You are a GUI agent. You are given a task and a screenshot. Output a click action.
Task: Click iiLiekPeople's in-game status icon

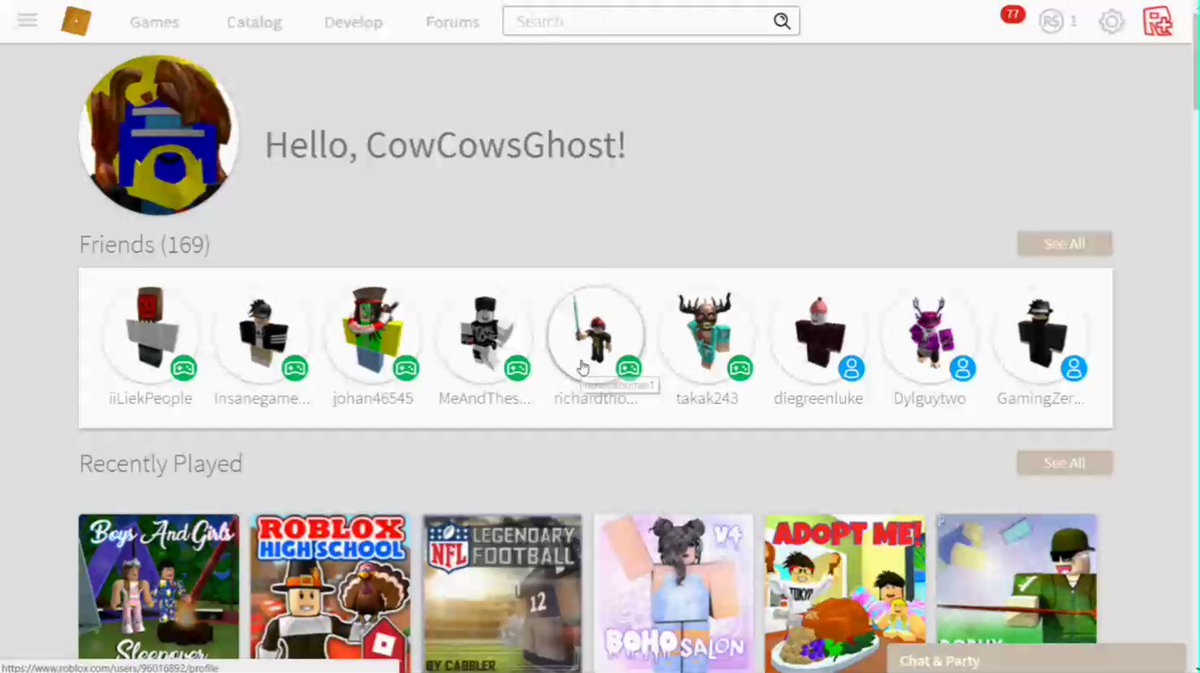183,368
